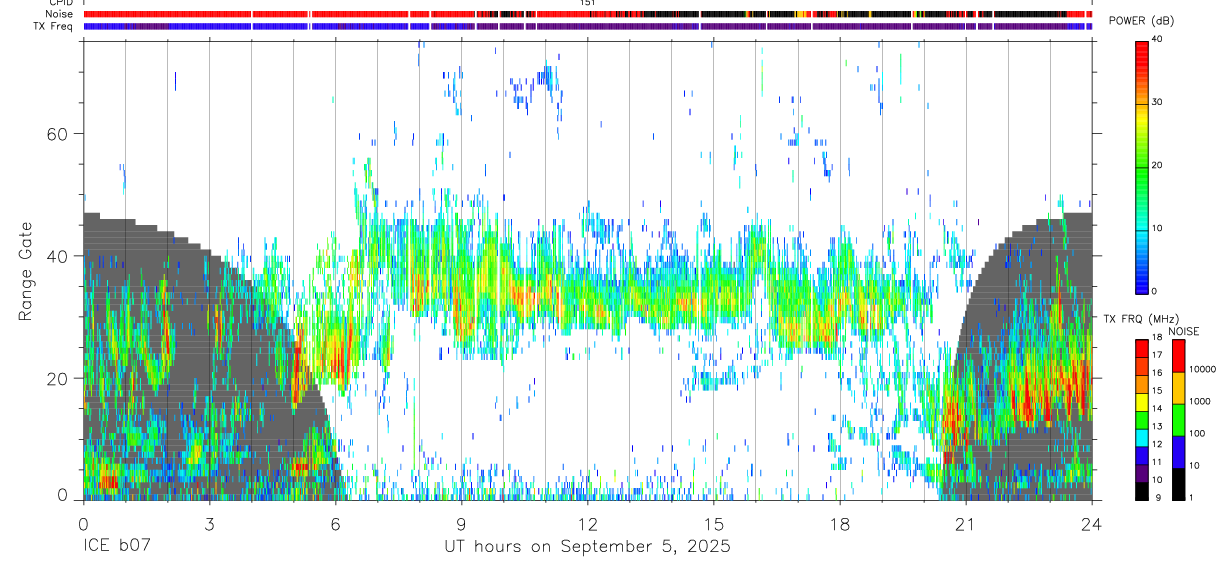The width and height of the screenshot is (1228, 567).
Task: Pick the red top swatch of NOISE legend
Action: coord(1178,355)
